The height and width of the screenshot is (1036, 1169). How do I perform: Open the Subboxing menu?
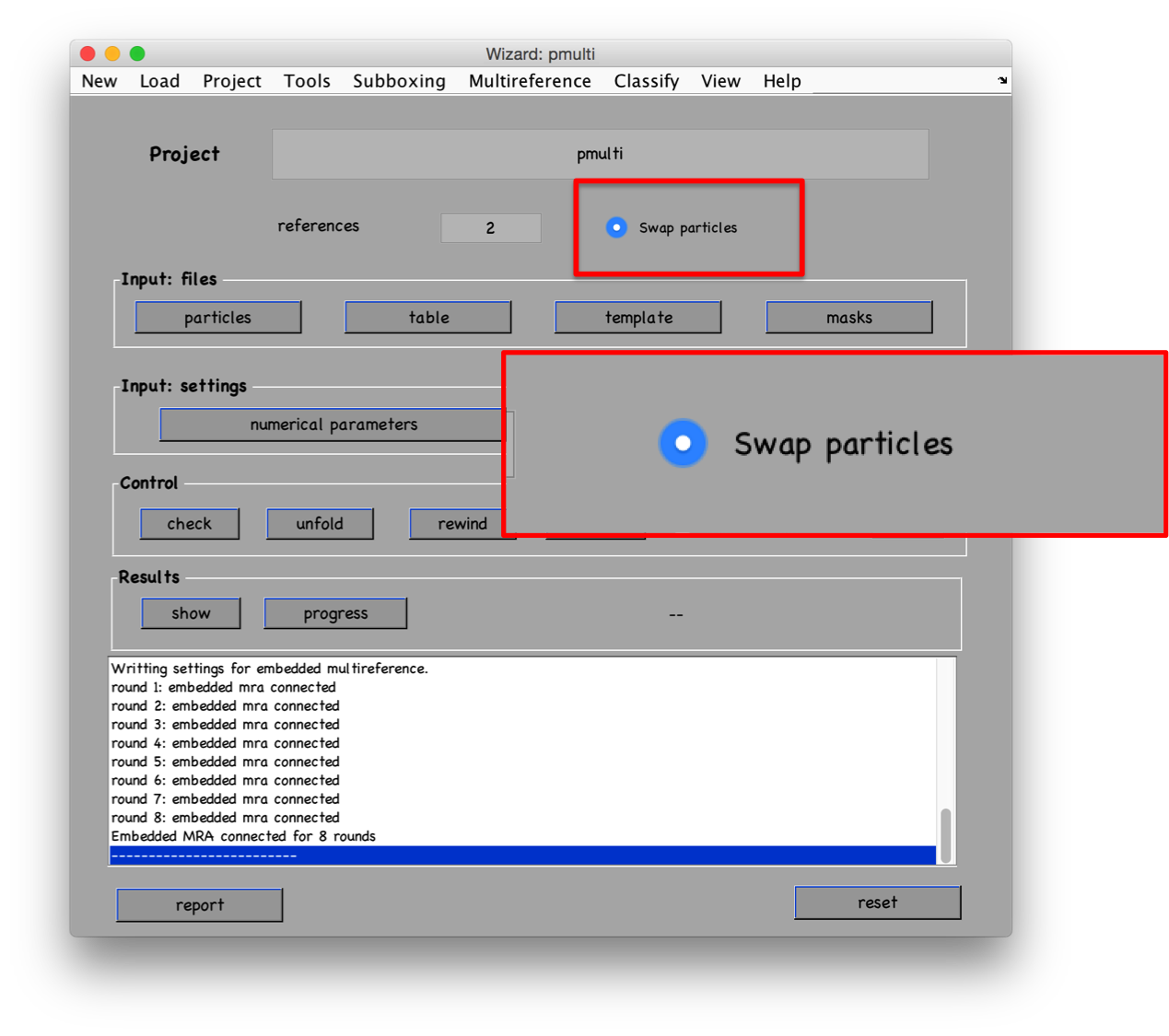[x=399, y=81]
